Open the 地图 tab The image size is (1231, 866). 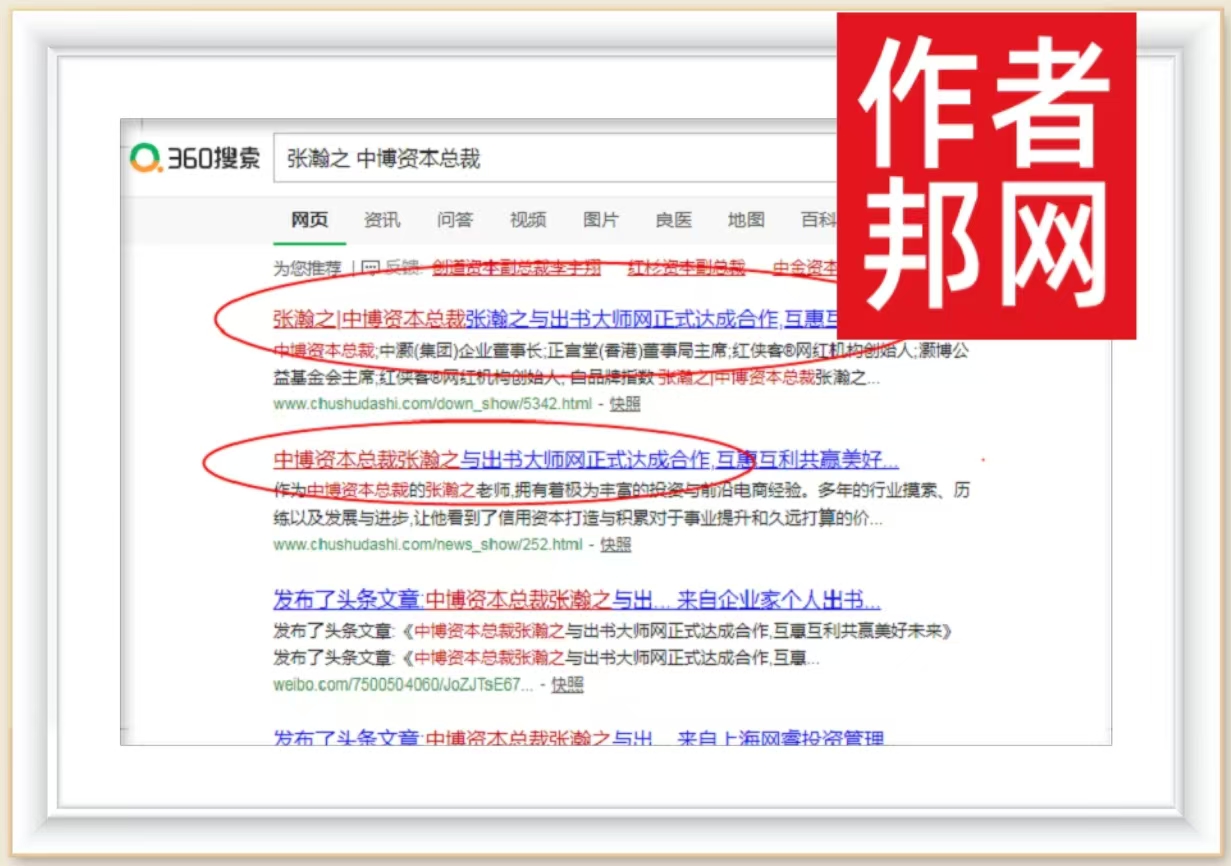pyautogui.click(x=746, y=220)
